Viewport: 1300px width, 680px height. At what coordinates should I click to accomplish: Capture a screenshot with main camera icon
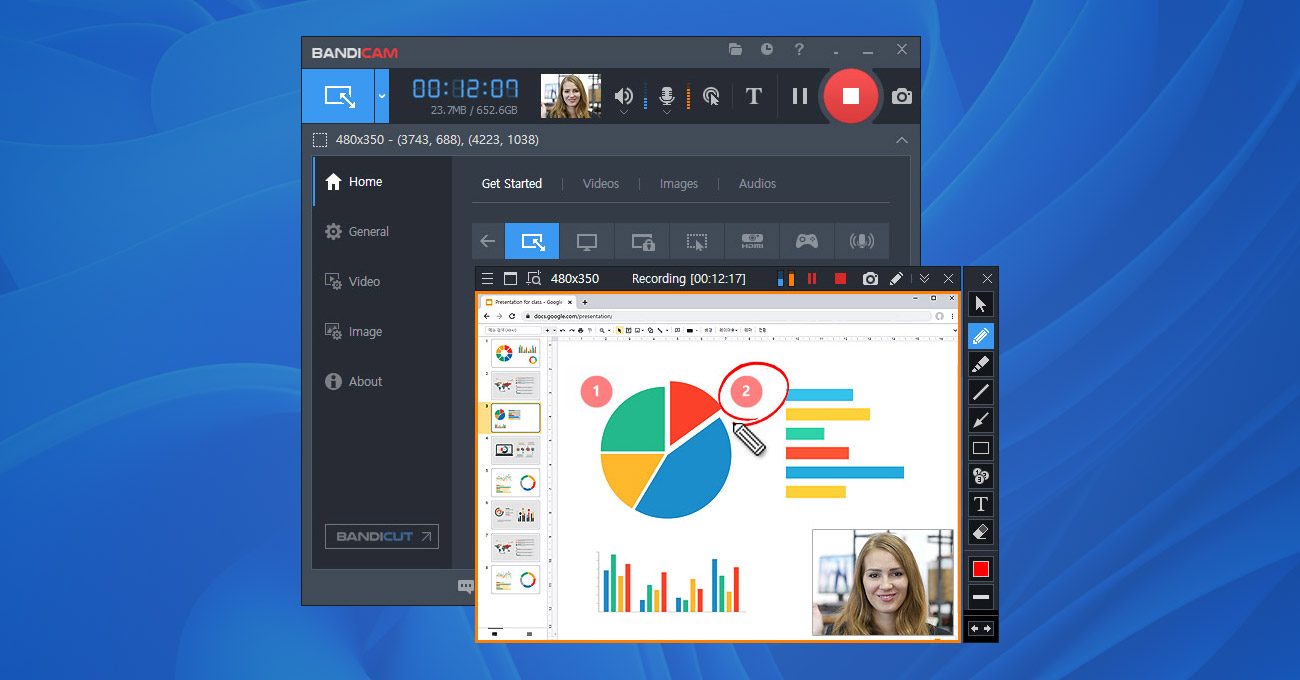(902, 96)
